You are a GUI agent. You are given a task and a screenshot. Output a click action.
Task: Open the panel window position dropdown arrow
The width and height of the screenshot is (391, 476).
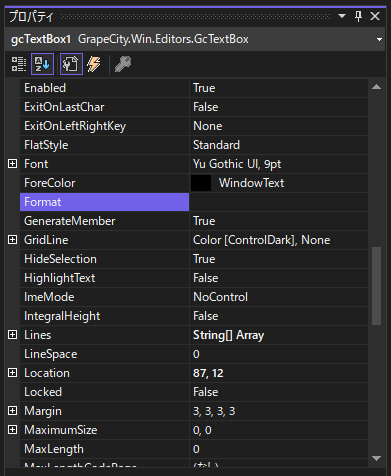[x=342, y=16]
